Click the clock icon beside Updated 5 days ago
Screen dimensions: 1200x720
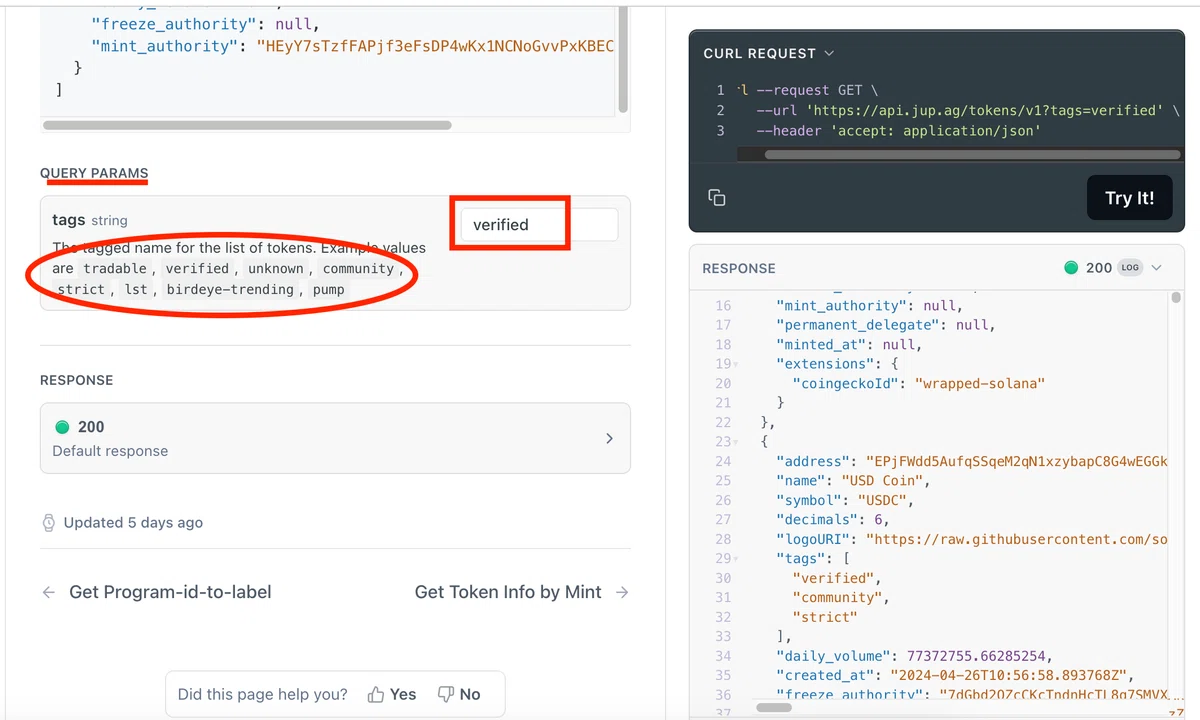[49, 522]
